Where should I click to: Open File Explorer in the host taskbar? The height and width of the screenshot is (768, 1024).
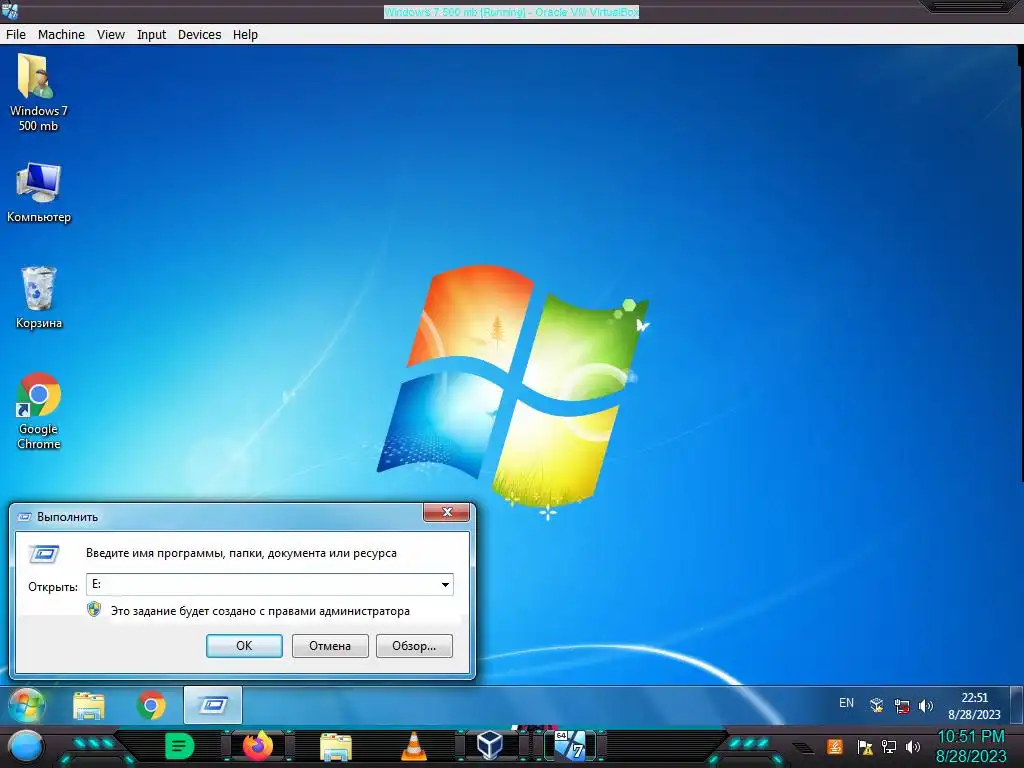pyautogui.click(x=336, y=746)
